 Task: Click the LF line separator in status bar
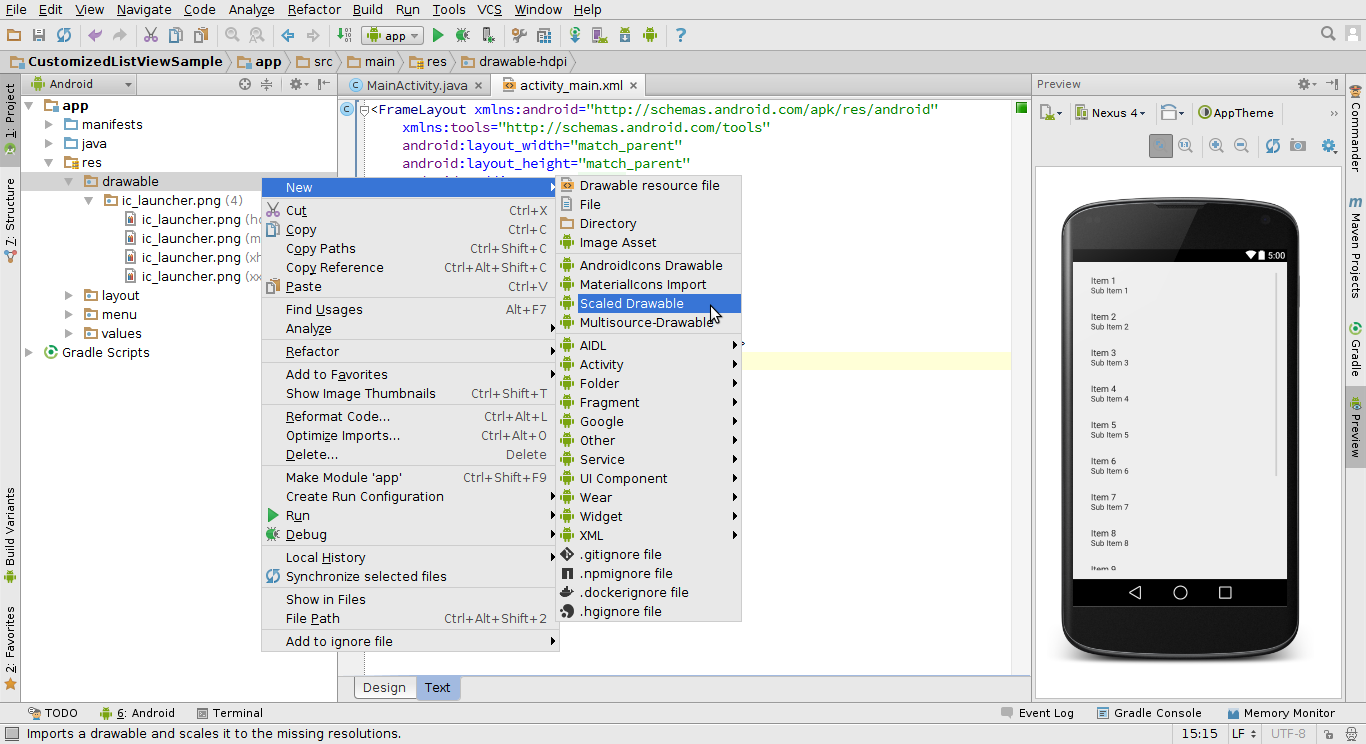click(x=1244, y=734)
